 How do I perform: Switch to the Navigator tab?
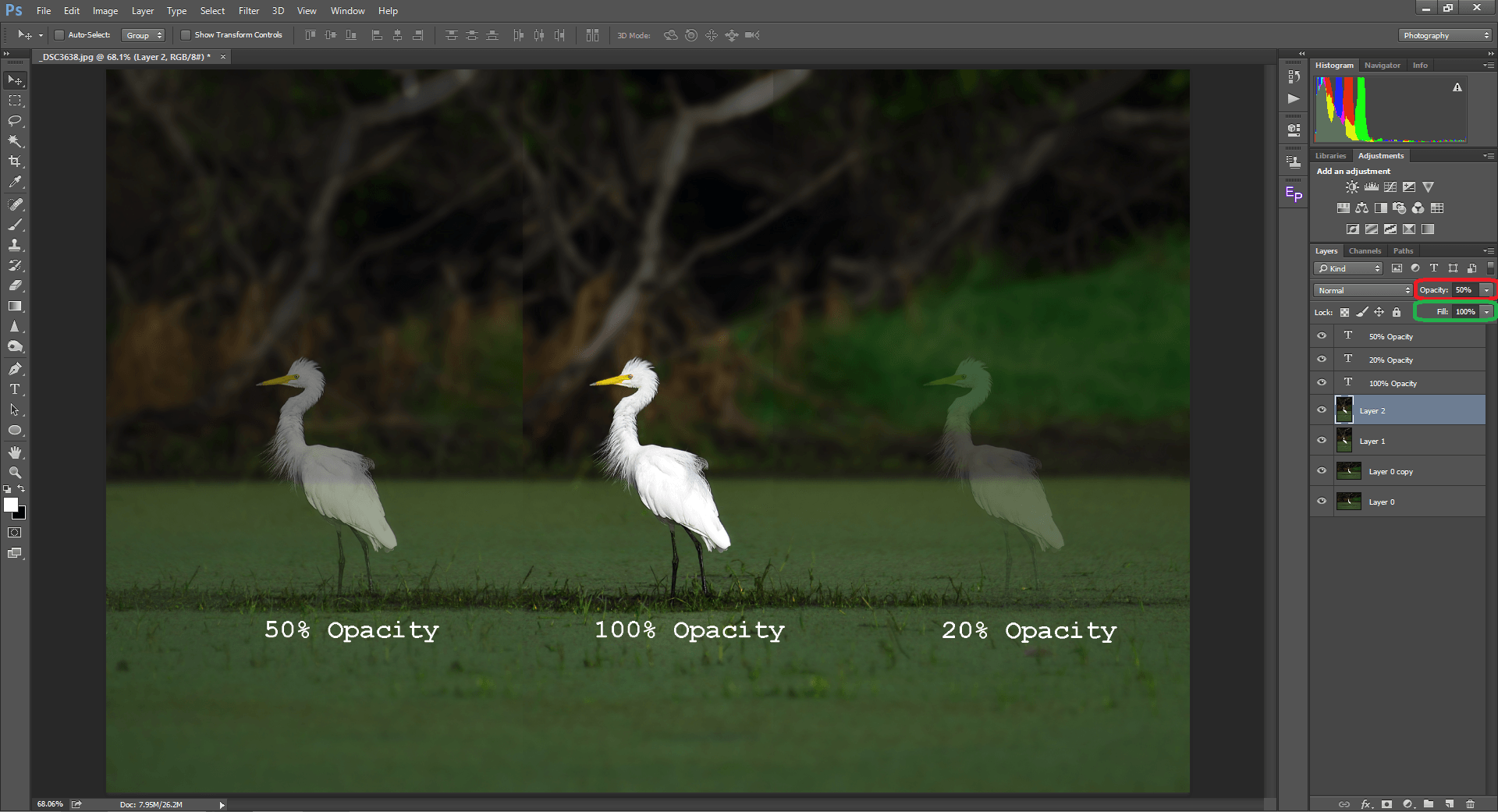1382,66
